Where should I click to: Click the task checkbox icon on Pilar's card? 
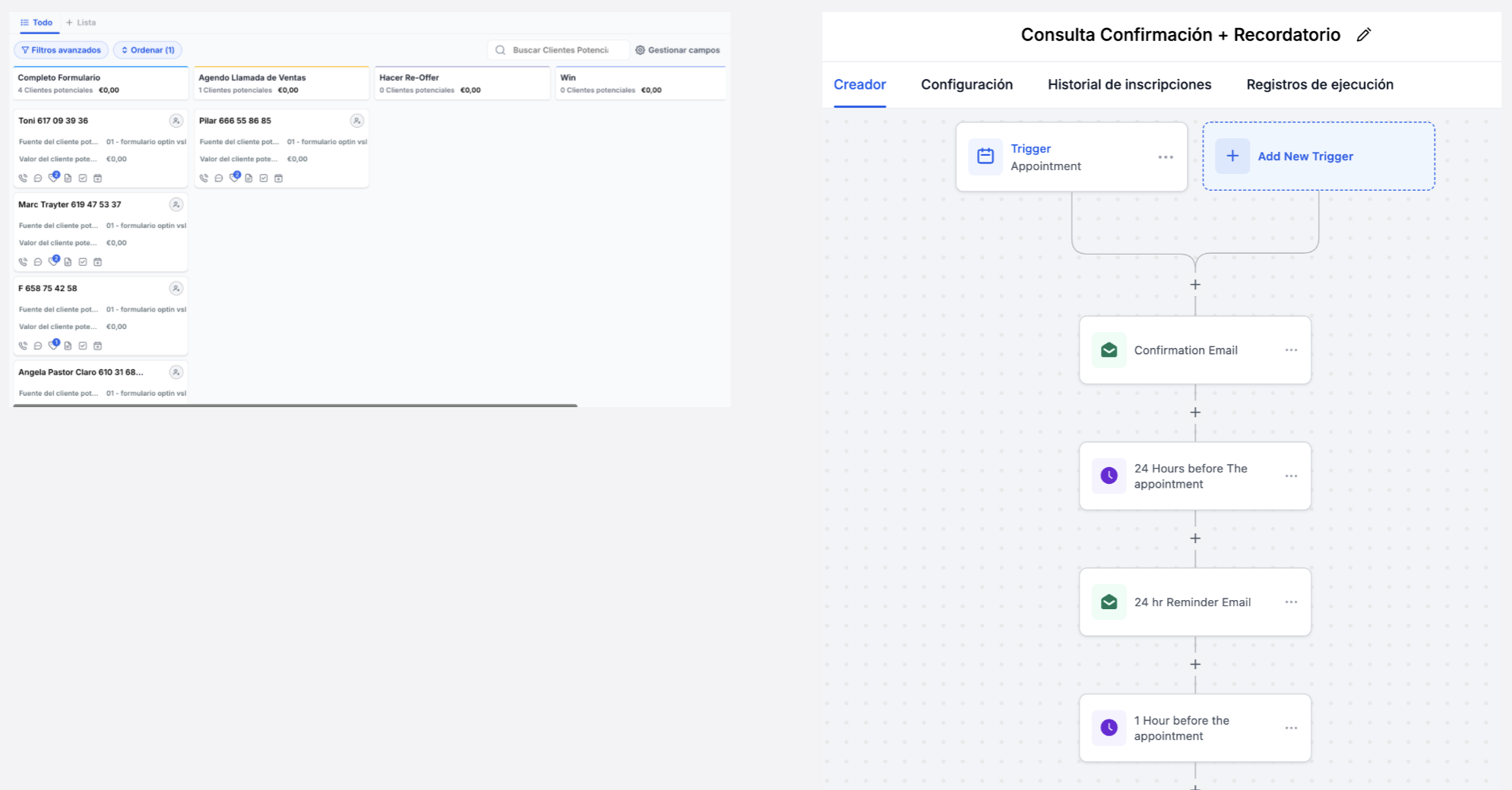click(264, 179)
